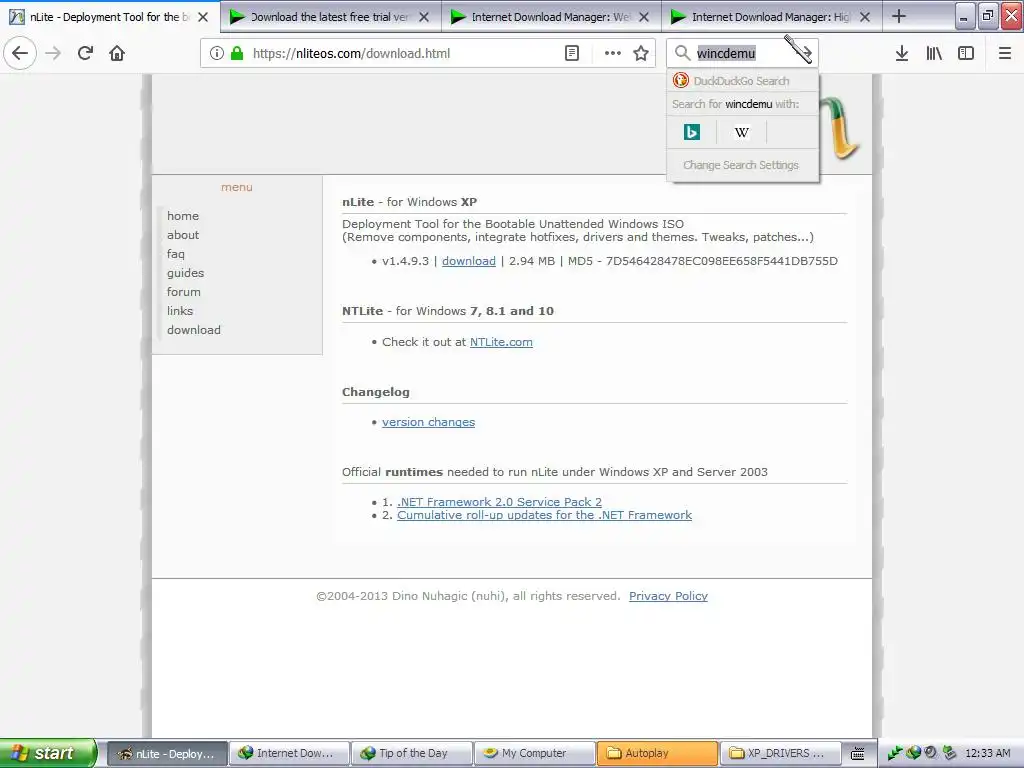Open the Downloads panel arrow

901,53
